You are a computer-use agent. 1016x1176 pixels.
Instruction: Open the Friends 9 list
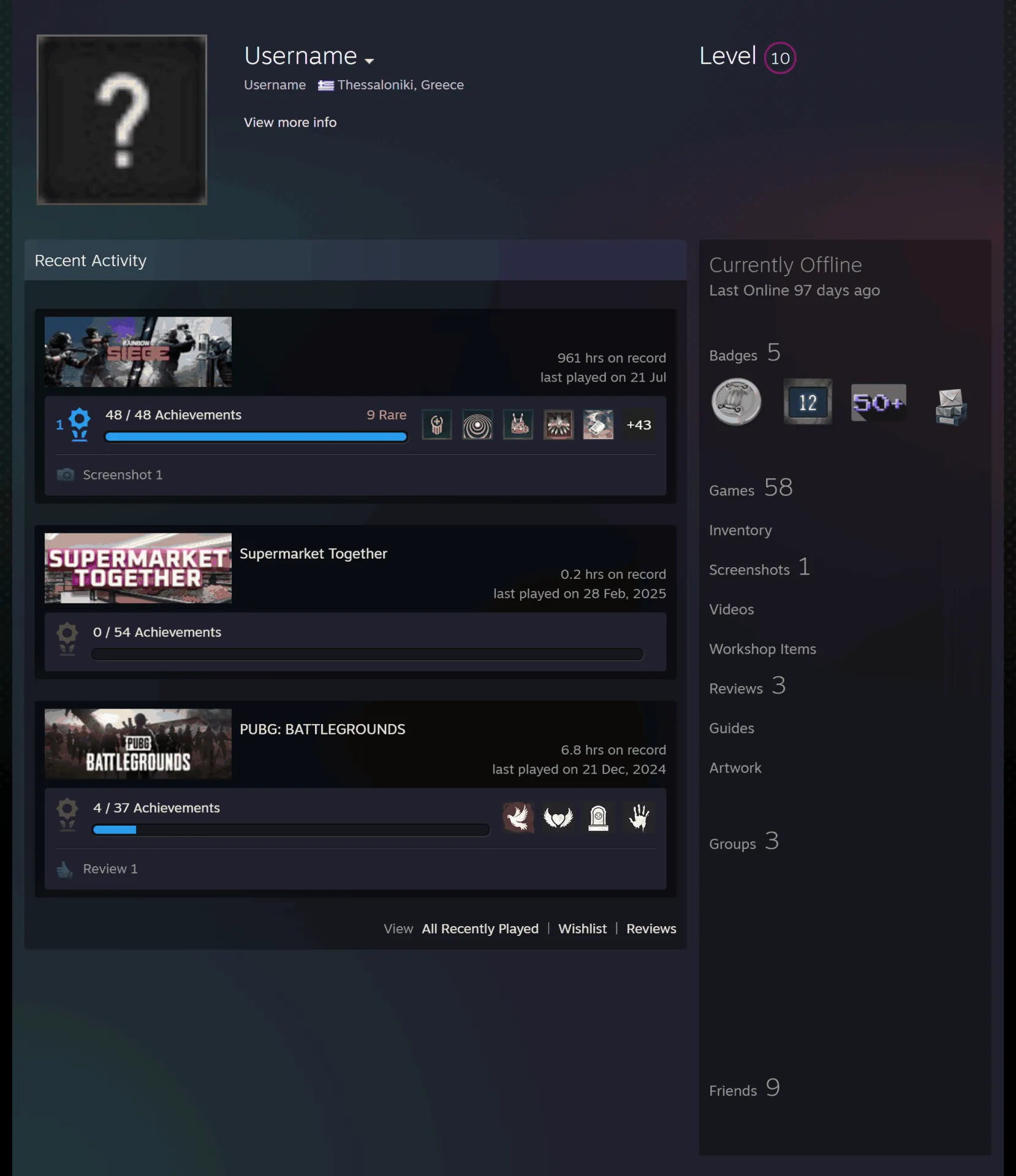(x=745, y=1088)
